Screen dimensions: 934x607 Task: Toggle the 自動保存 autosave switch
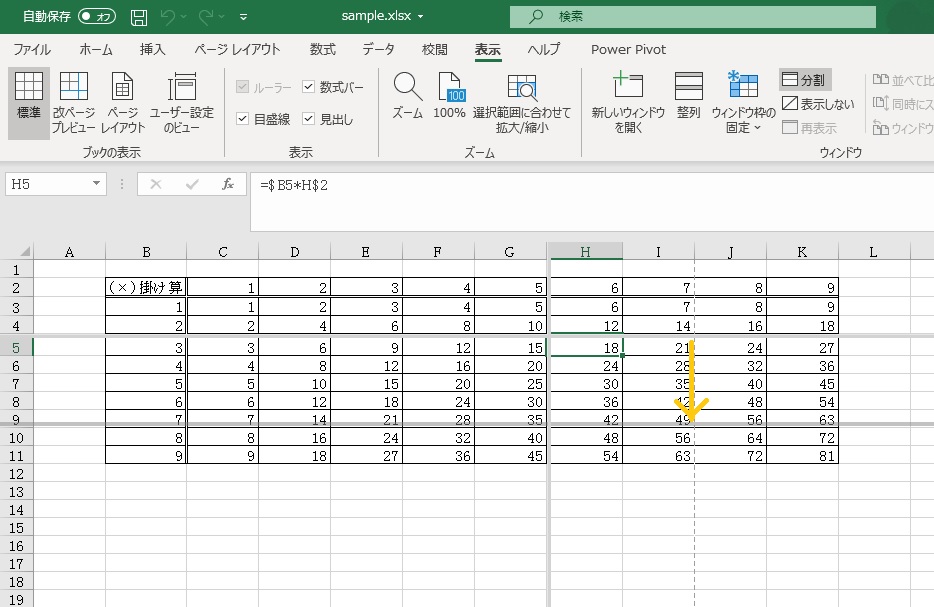[x=97, y=17]
